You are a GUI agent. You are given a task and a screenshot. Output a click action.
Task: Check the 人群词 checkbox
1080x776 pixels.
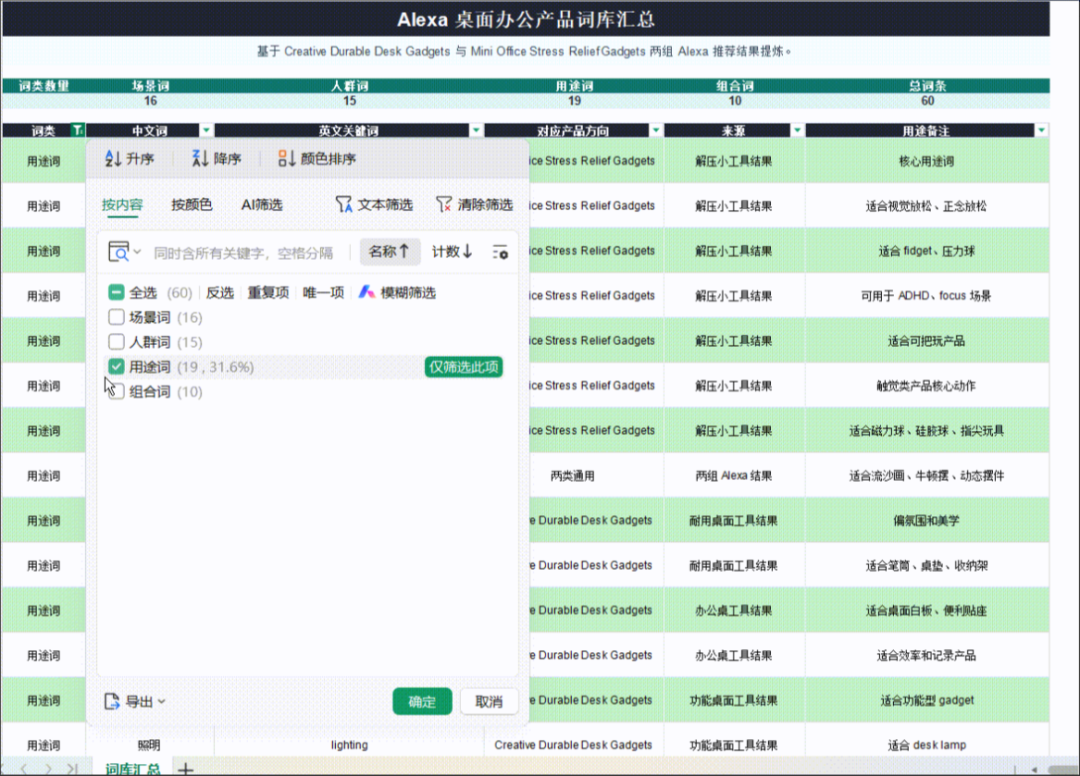116,342
